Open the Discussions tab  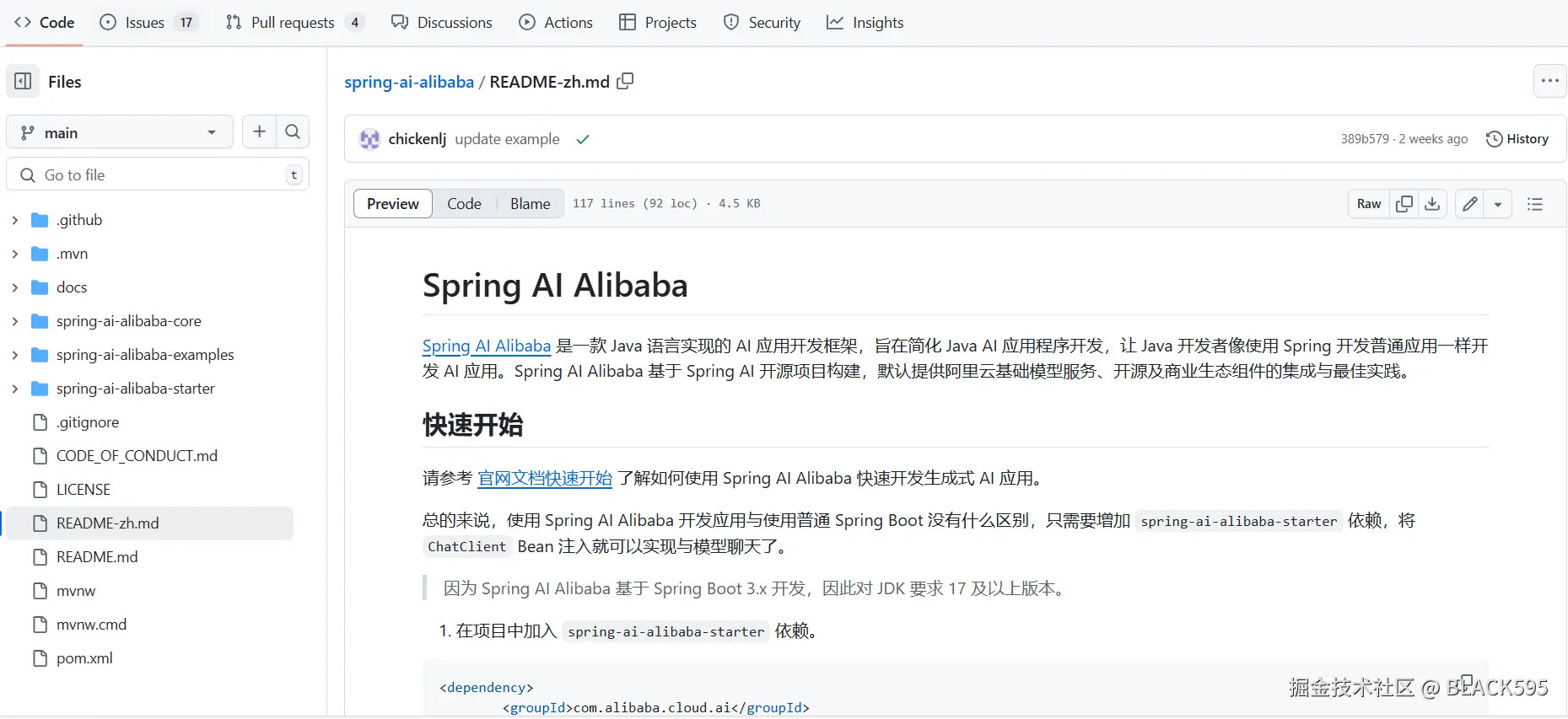[x=442, y=23]
